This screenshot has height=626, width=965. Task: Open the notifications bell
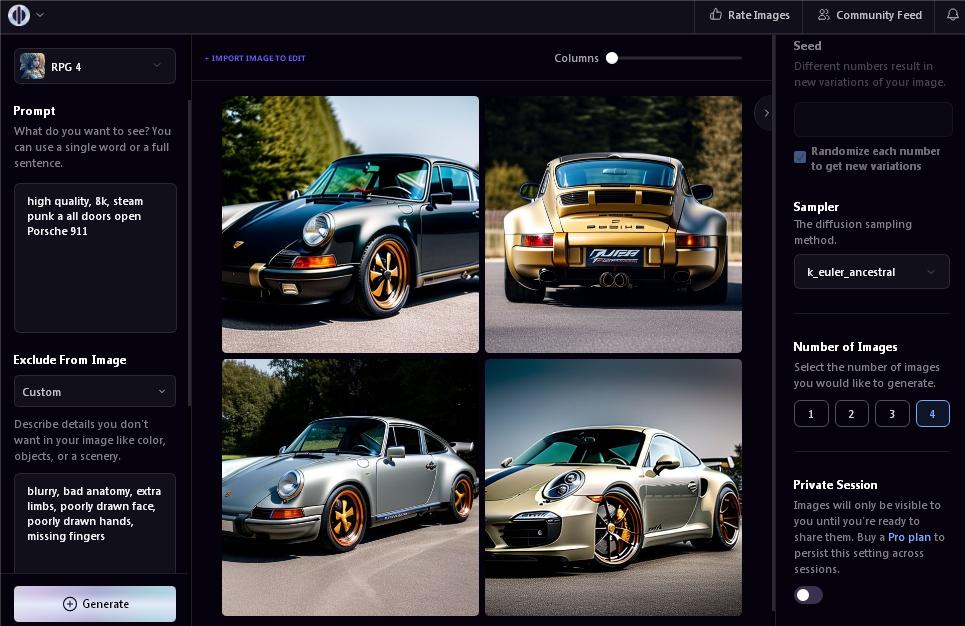pyautogui.click(x=951, y=15)
